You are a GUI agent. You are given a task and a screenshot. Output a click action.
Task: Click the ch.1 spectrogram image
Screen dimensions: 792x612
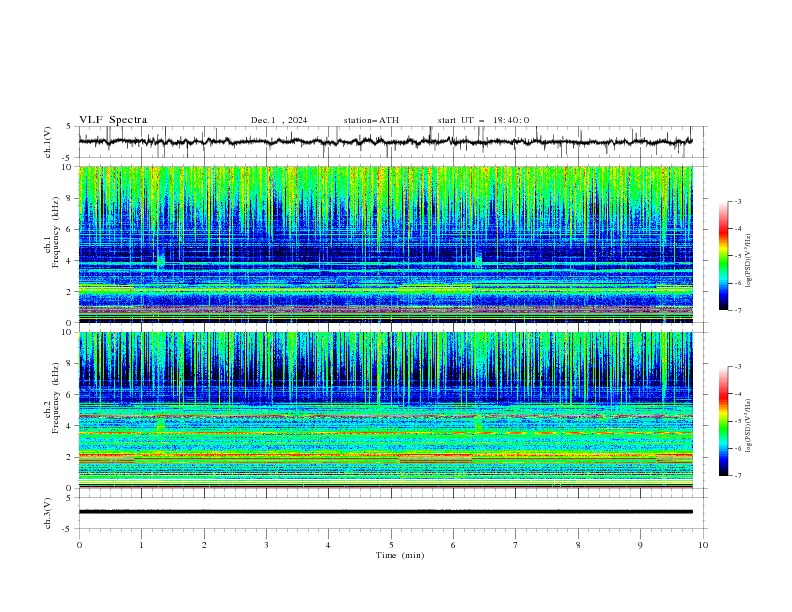(385, 244)
